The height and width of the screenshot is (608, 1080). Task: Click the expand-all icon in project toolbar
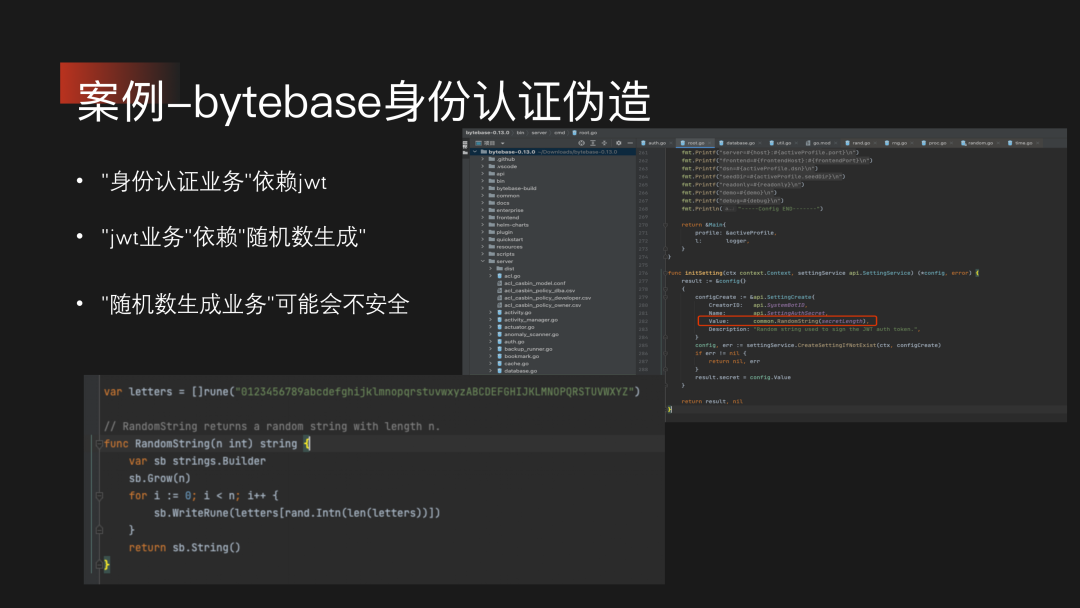click(592, 143)
